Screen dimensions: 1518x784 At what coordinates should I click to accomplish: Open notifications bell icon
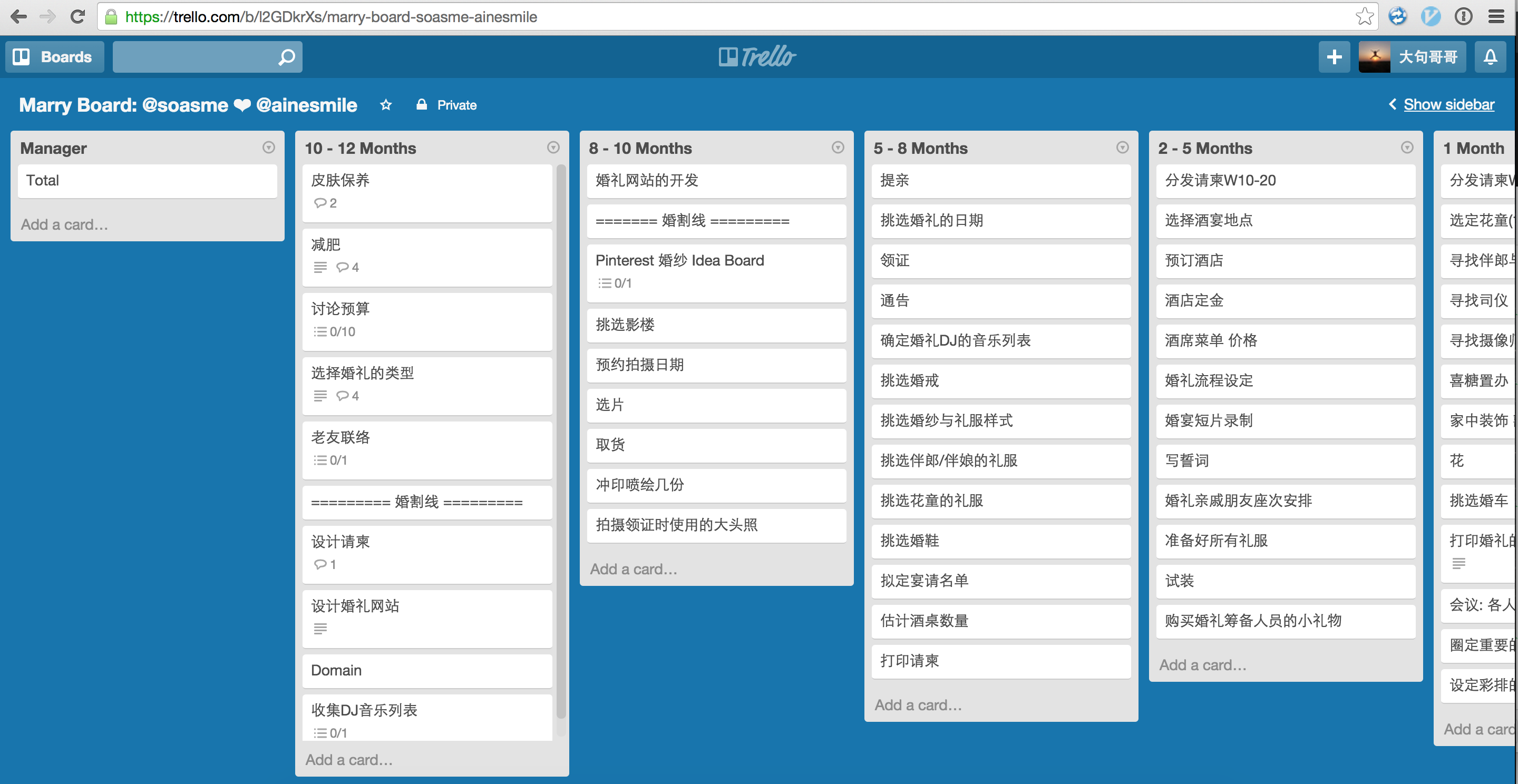click(x=1490, y=57)
